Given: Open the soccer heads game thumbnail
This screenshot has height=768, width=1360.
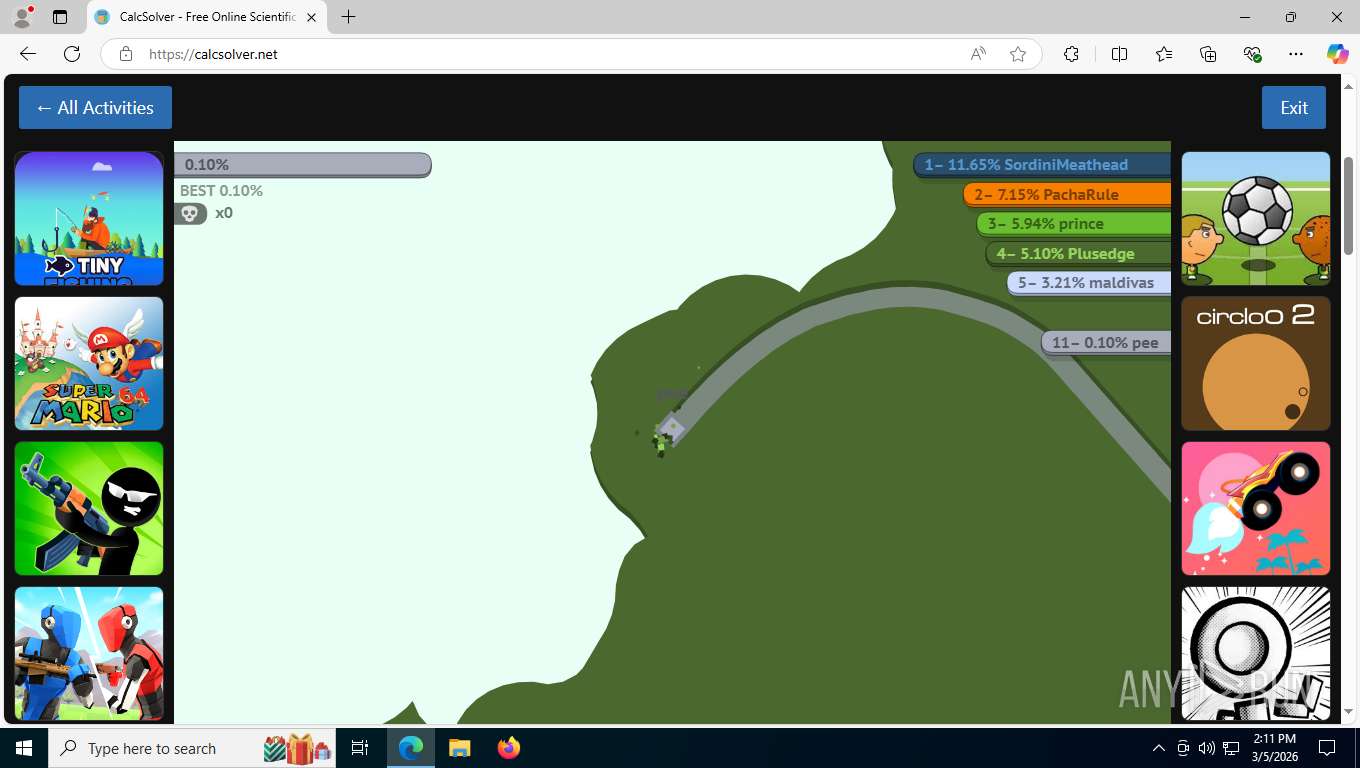Looking at the screenshot, I should tap(1256, 218).
